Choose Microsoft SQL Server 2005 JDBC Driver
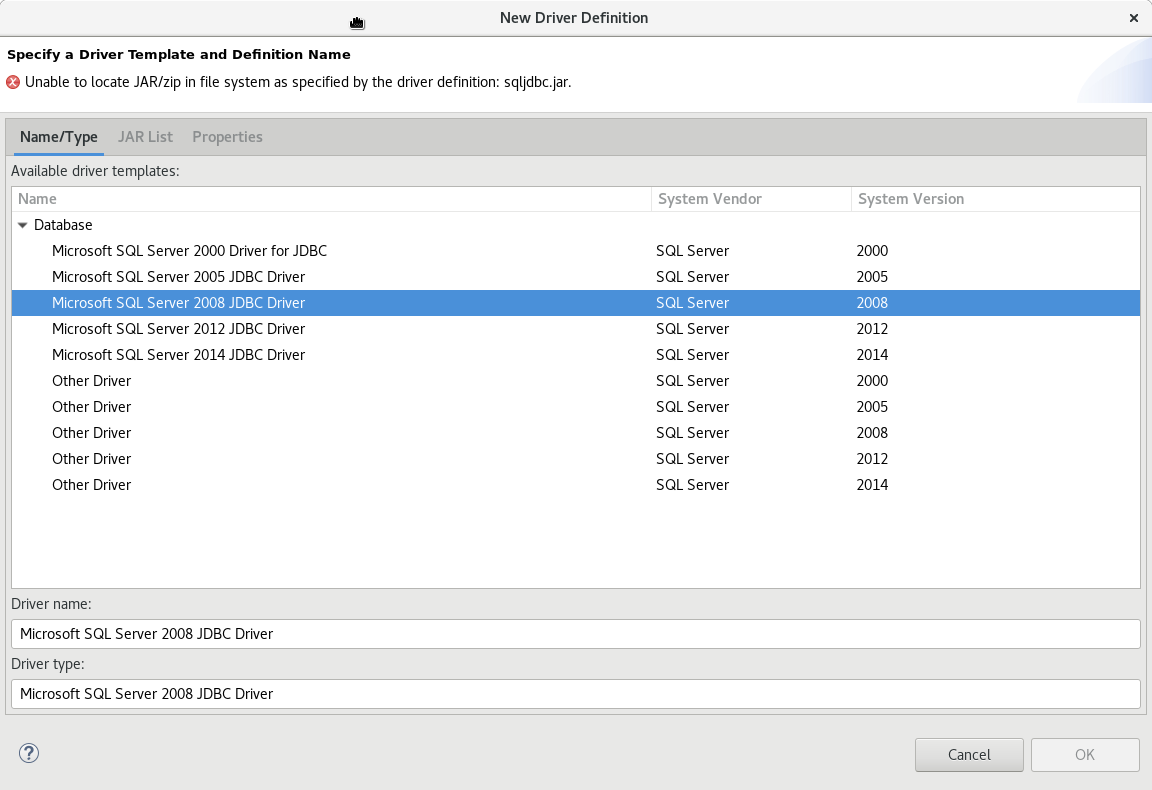Image resolution: width=1152 pixels, height=790 pixels. (x=178, y=277)
